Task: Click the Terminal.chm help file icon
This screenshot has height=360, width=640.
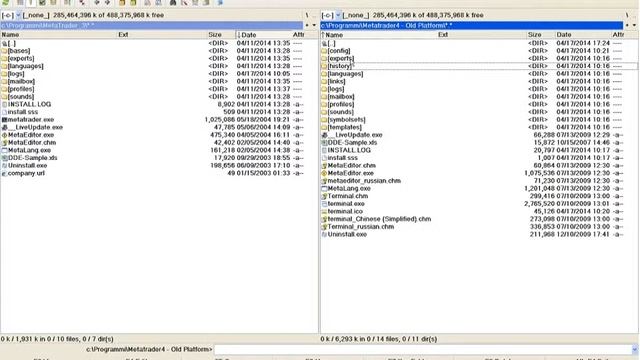Action: pyautogui.click(x=324, y=196)
